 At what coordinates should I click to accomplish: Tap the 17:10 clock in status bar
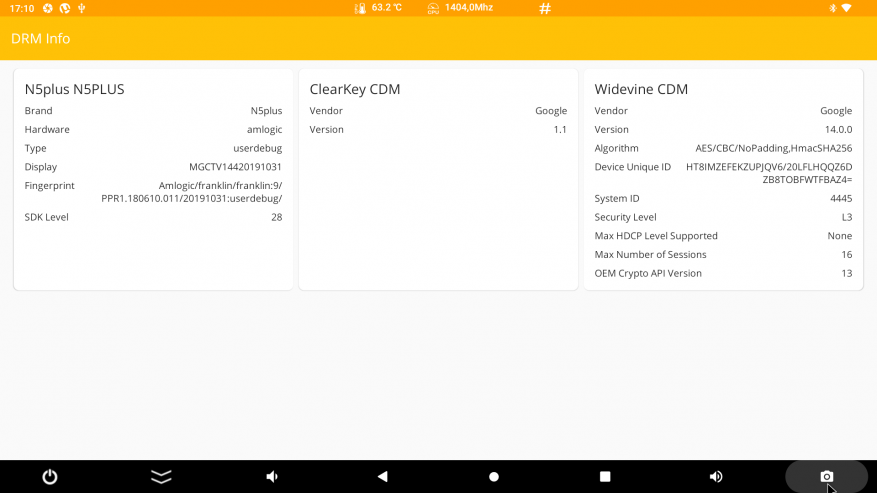point(22,8)
